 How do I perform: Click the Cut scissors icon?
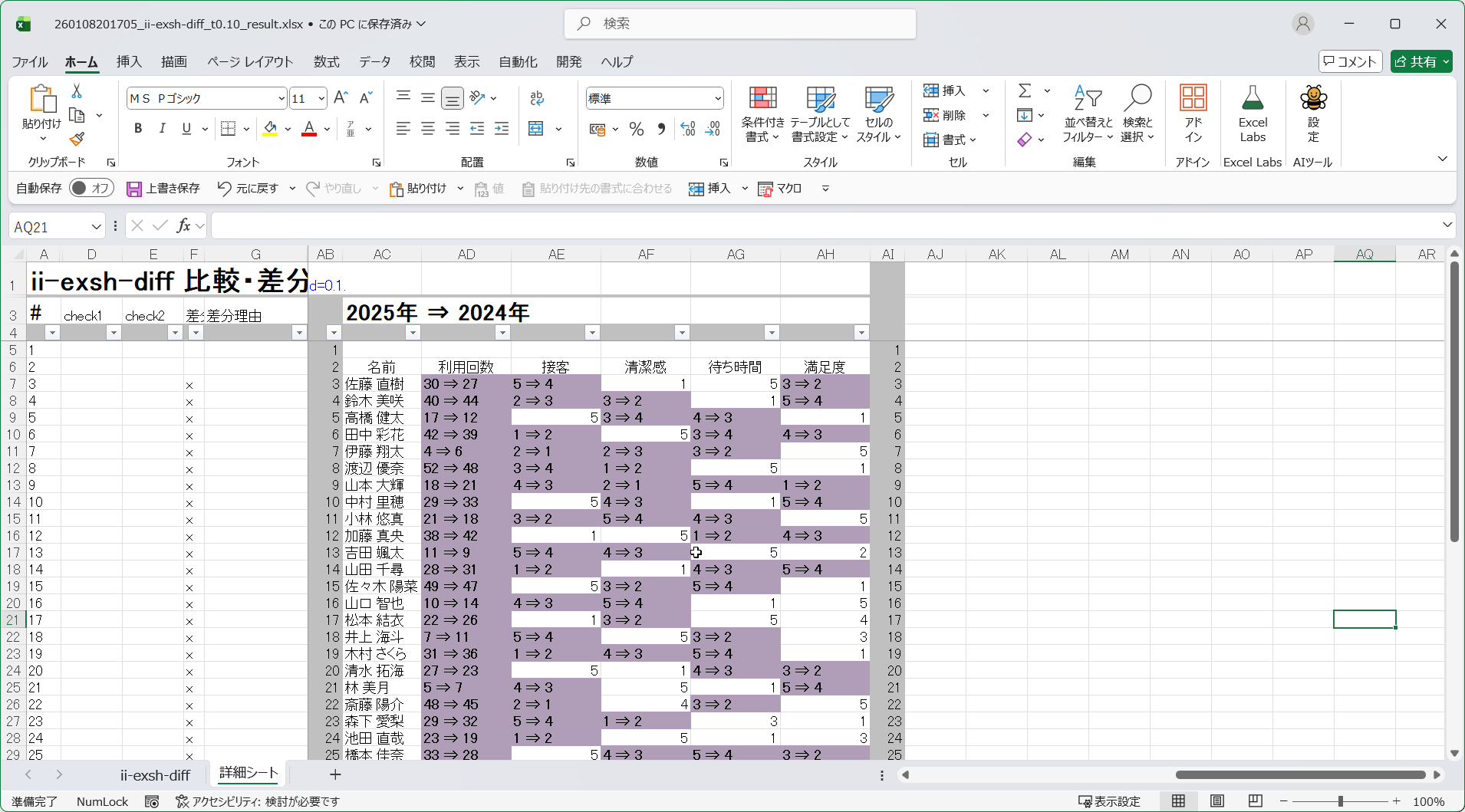click(x=77, y=91)
